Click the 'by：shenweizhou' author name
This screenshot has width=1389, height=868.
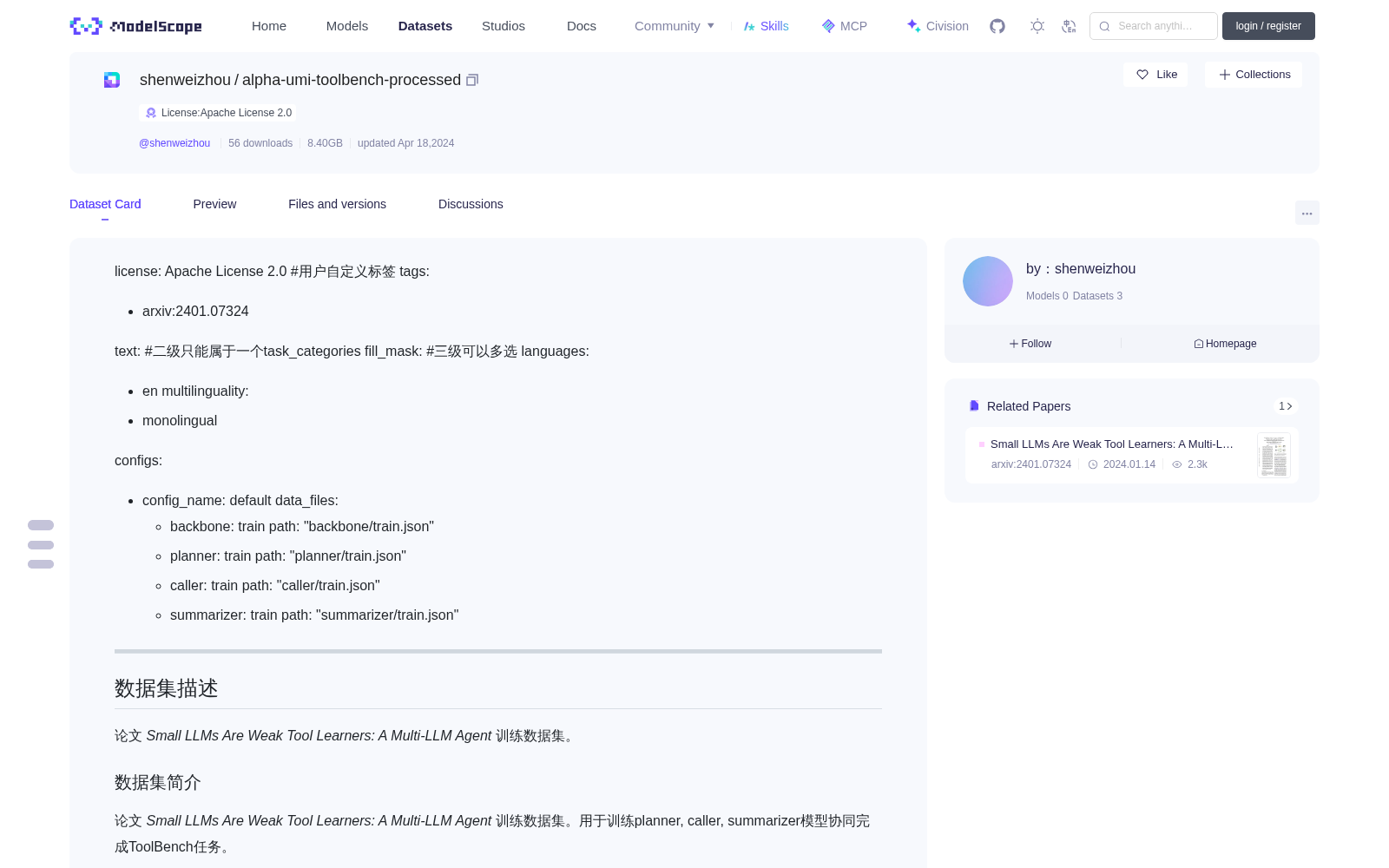tap(1081, 269)
